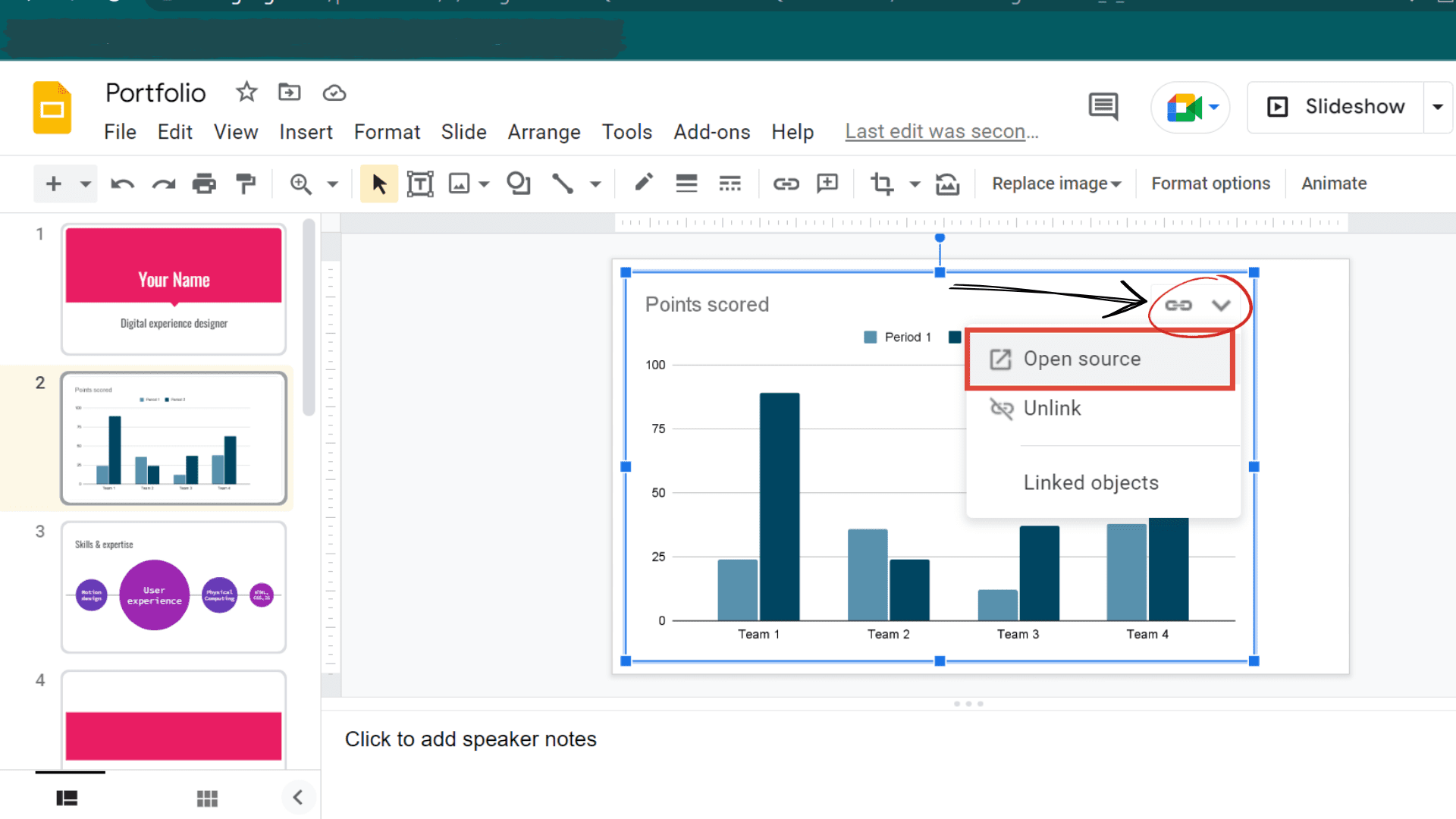Star the Portfolio presentation
Image resolution: width=1456 pixels, height=819 pixels.
pos(246,93)
